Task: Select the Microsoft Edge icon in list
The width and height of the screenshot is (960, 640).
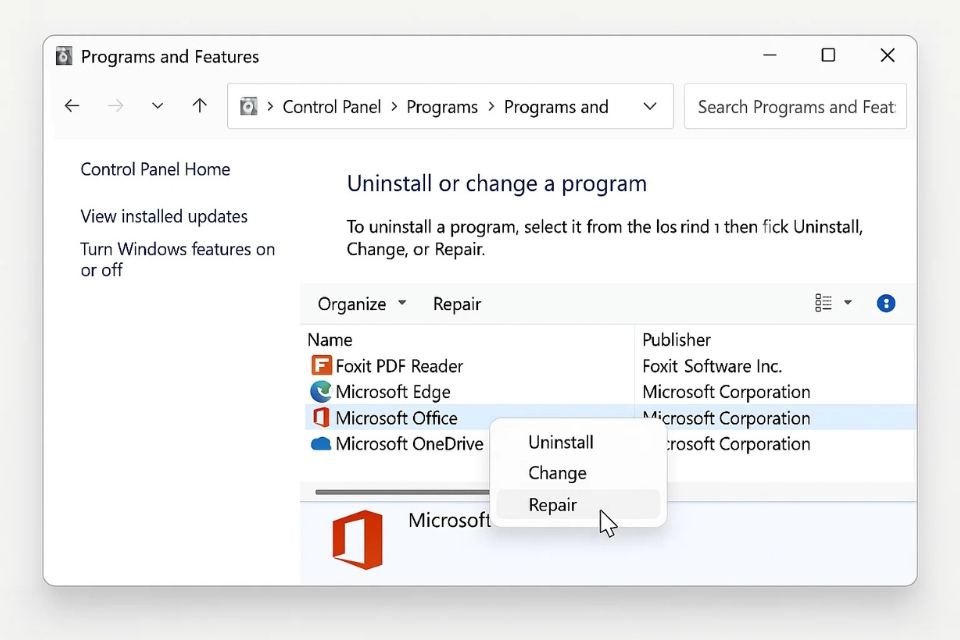Action: pyautogui.click(x=320, y=392)
